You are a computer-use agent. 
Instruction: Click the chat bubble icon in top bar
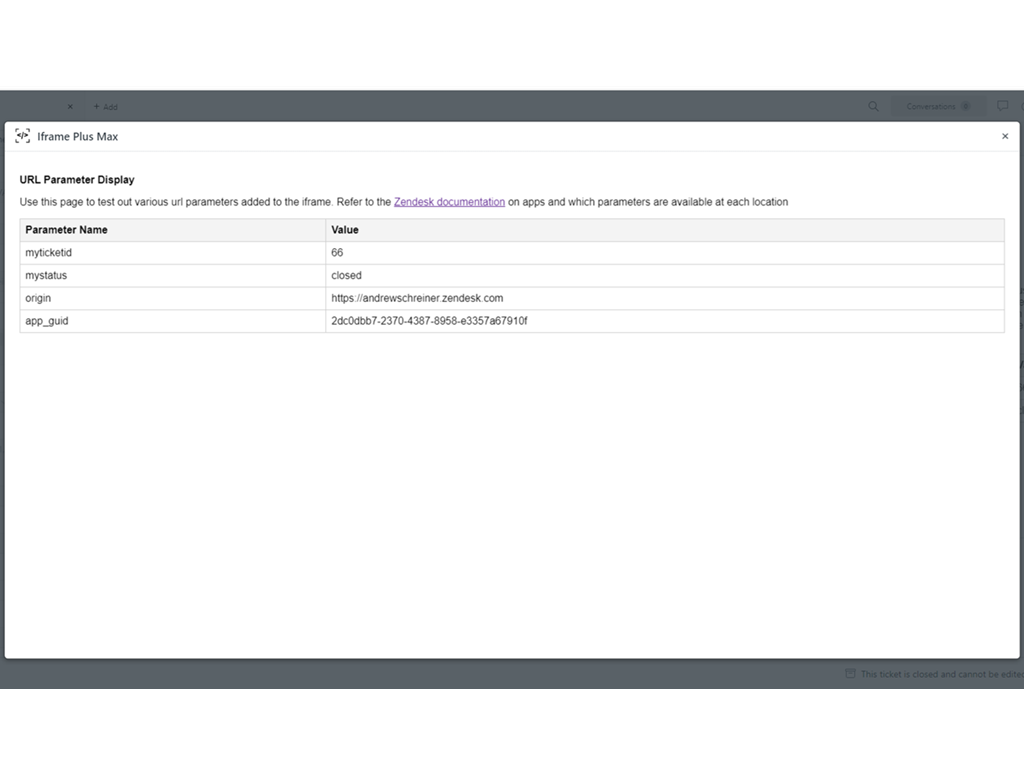click(x=1002, y=106)
